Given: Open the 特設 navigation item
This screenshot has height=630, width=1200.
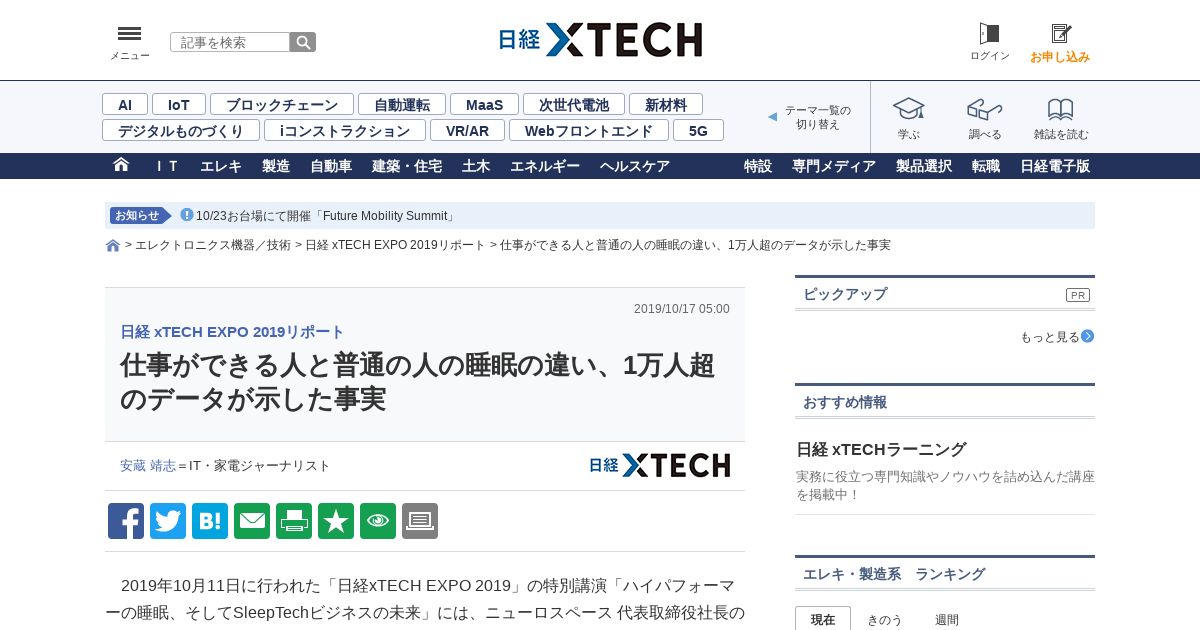Looking at the screenshot, I should point(758,166).
